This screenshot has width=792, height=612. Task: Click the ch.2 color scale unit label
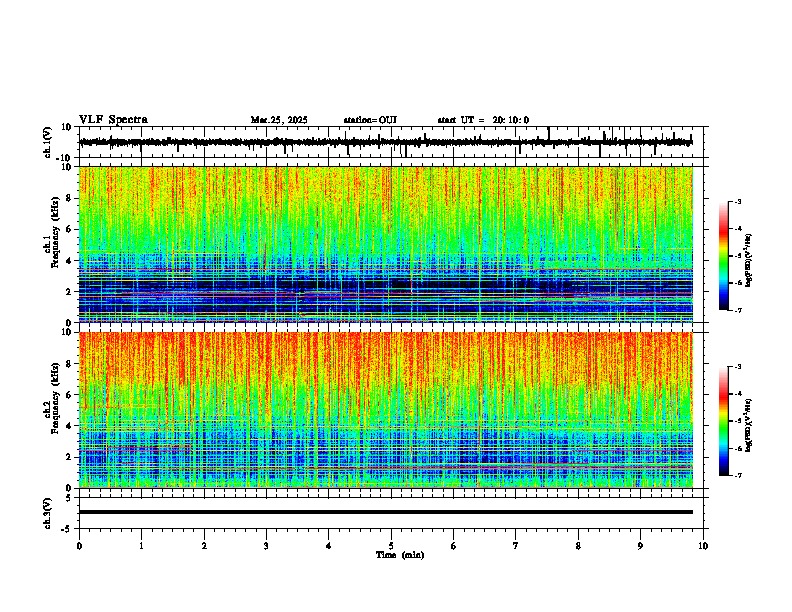pos(748,425)
